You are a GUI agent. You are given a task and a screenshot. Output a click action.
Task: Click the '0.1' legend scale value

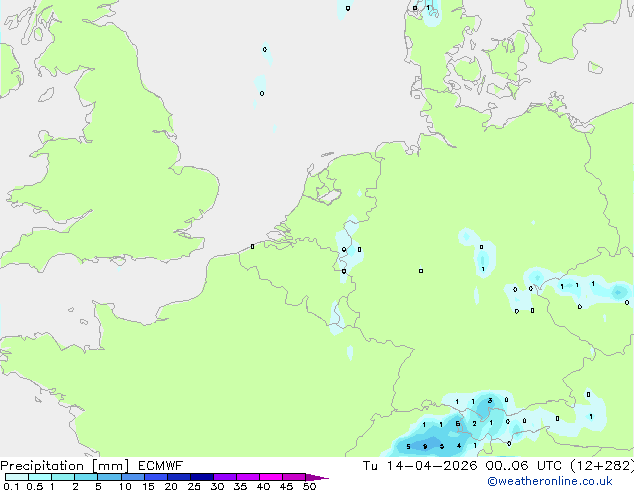pos(11,486)
